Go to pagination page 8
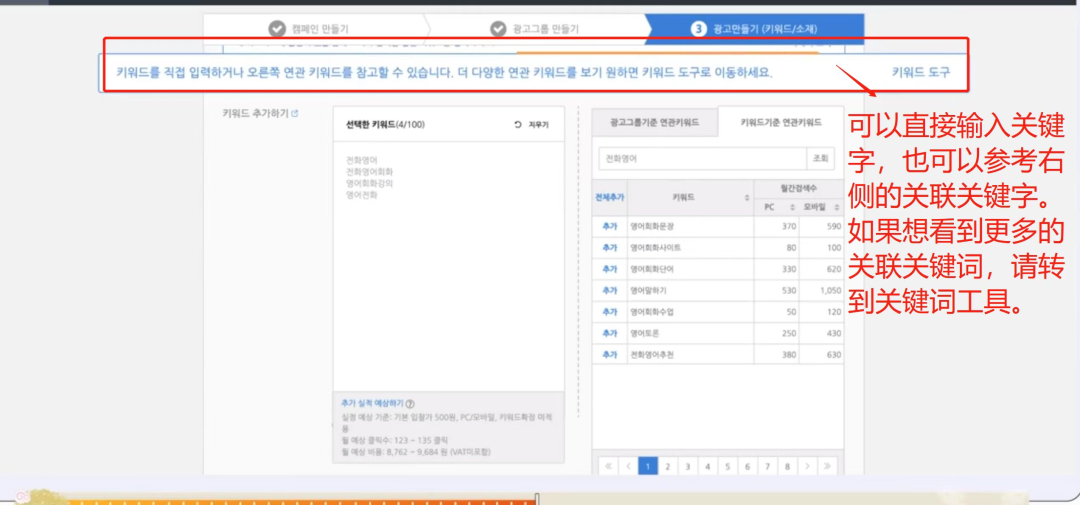1080x505 pixels. (x=787, y=466)
